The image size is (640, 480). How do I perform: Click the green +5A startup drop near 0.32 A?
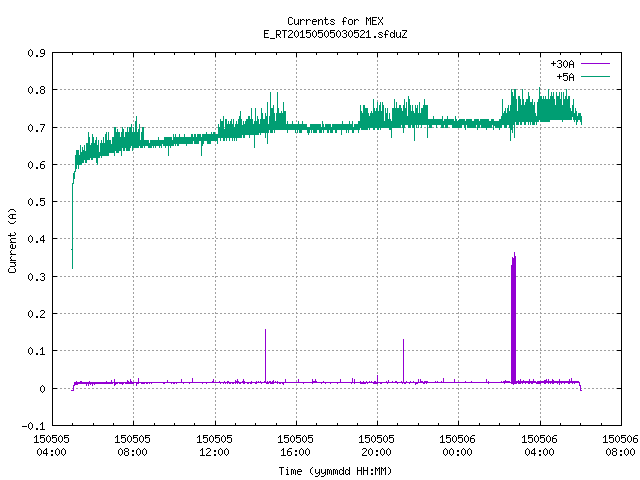tap(73, 227)
